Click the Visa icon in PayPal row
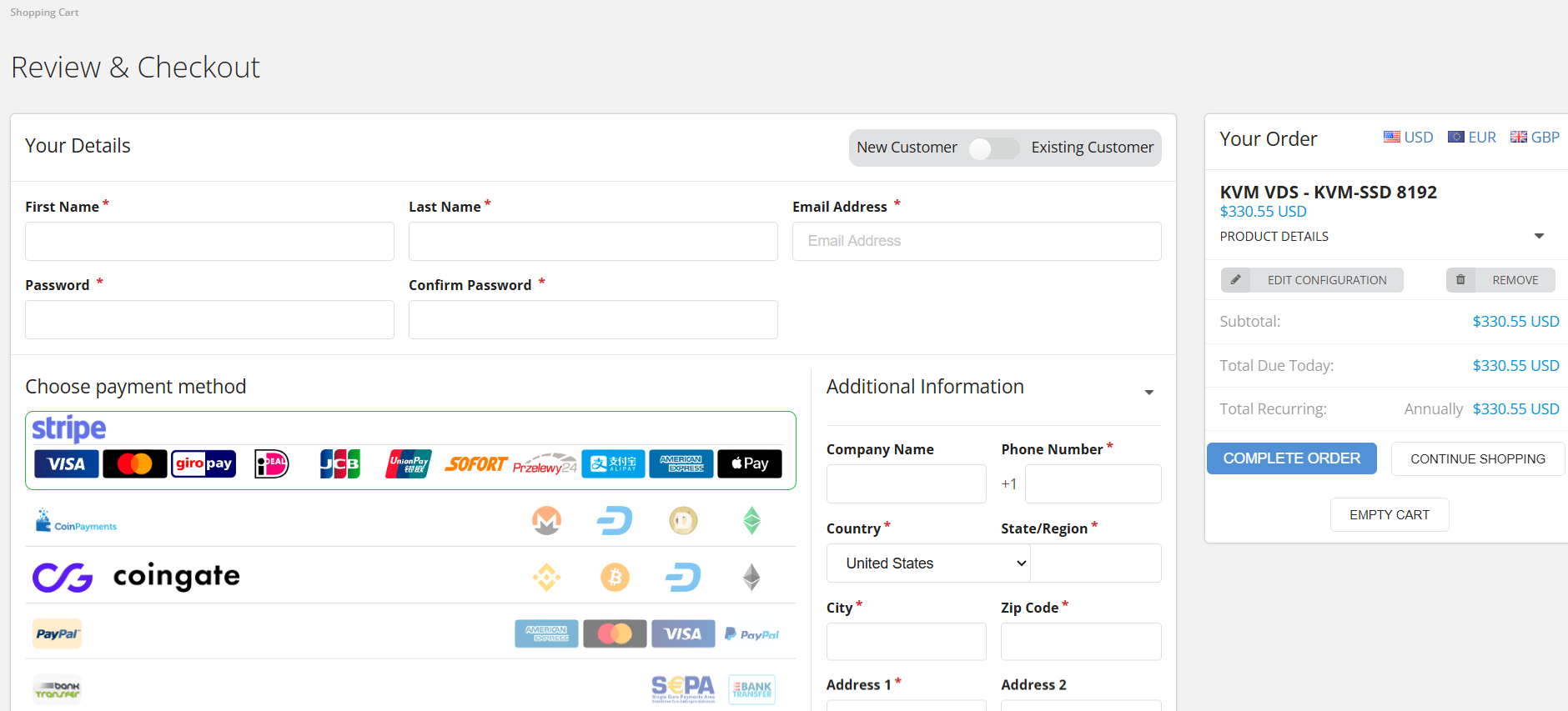 683,633
